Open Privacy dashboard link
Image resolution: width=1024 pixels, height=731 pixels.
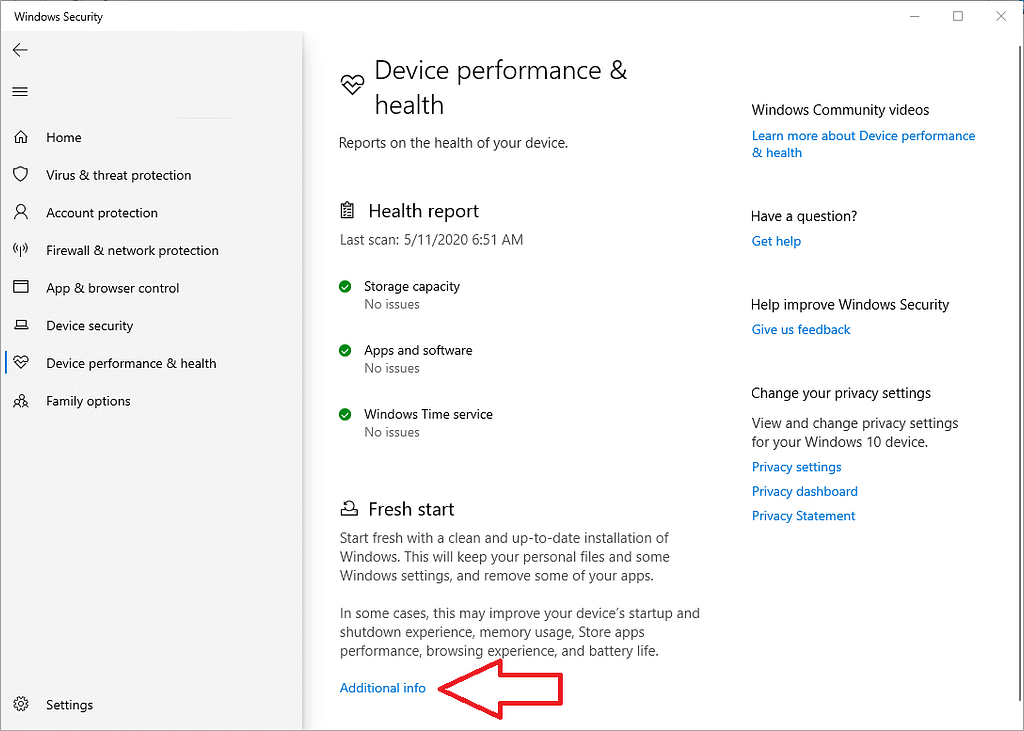(805, 491)
